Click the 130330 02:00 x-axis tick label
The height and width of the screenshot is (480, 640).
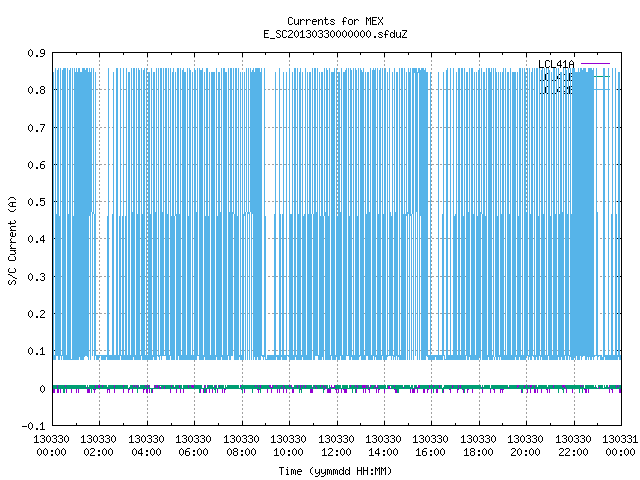pyautogui.click(x=98, y=446)
